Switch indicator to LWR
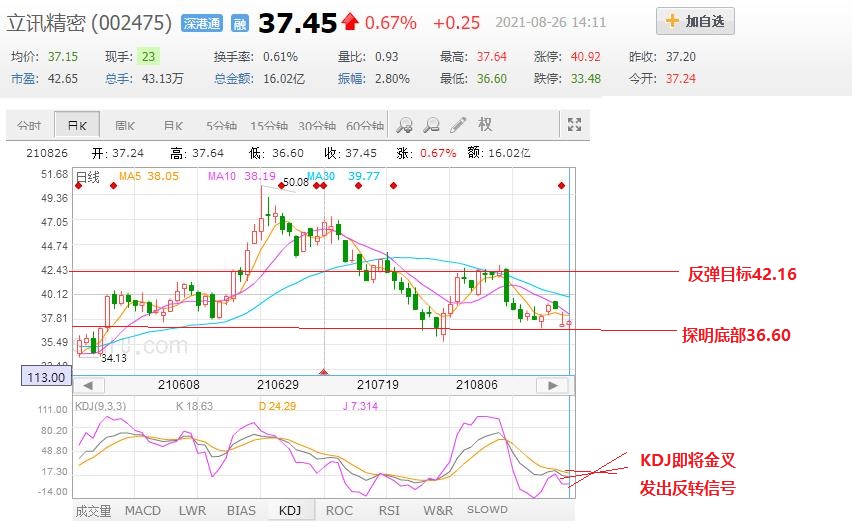The height and width of the screenshot is (530, 852). coord(192,511)
